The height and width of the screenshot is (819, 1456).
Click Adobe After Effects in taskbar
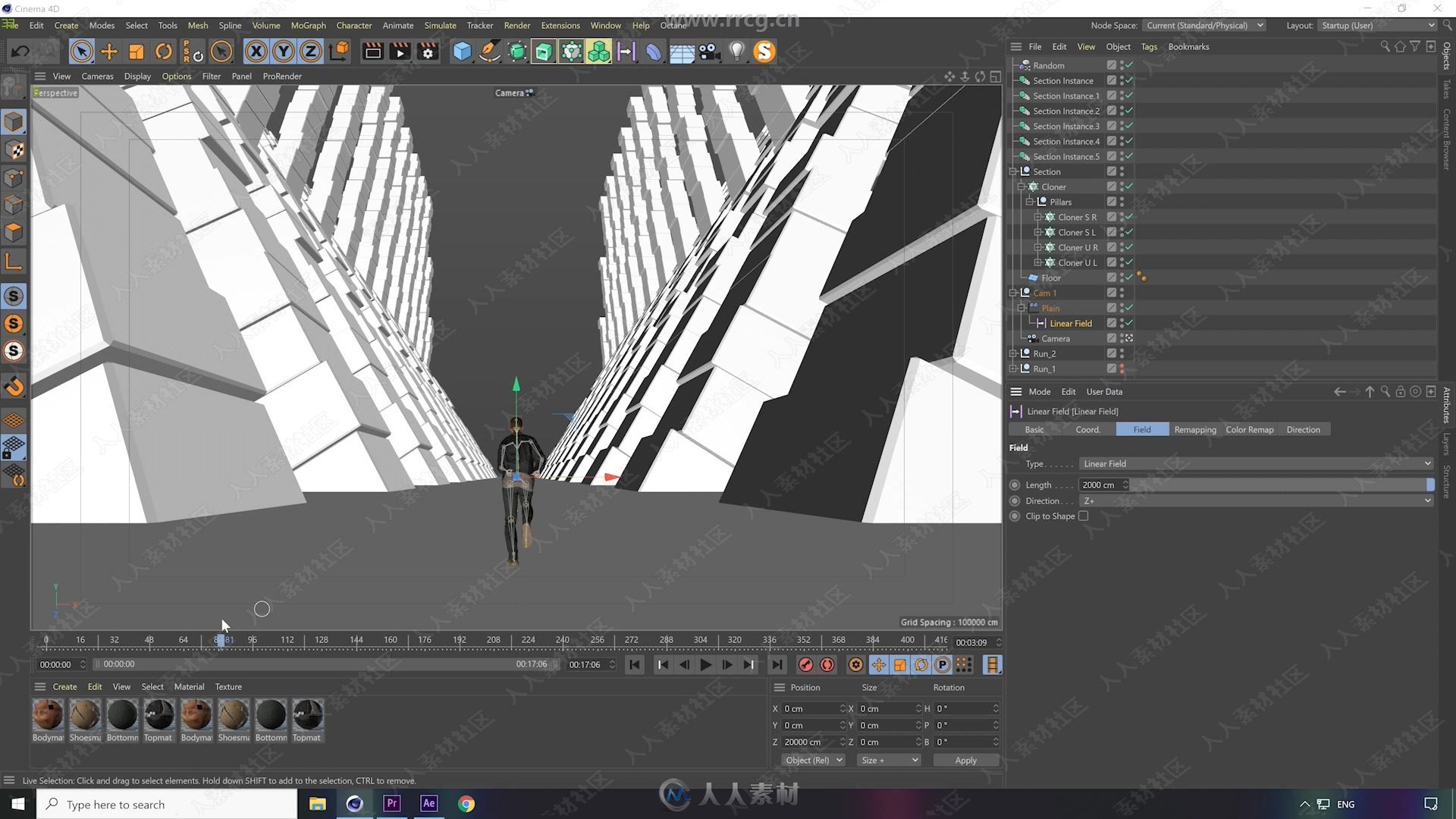[x=428, y=804]
